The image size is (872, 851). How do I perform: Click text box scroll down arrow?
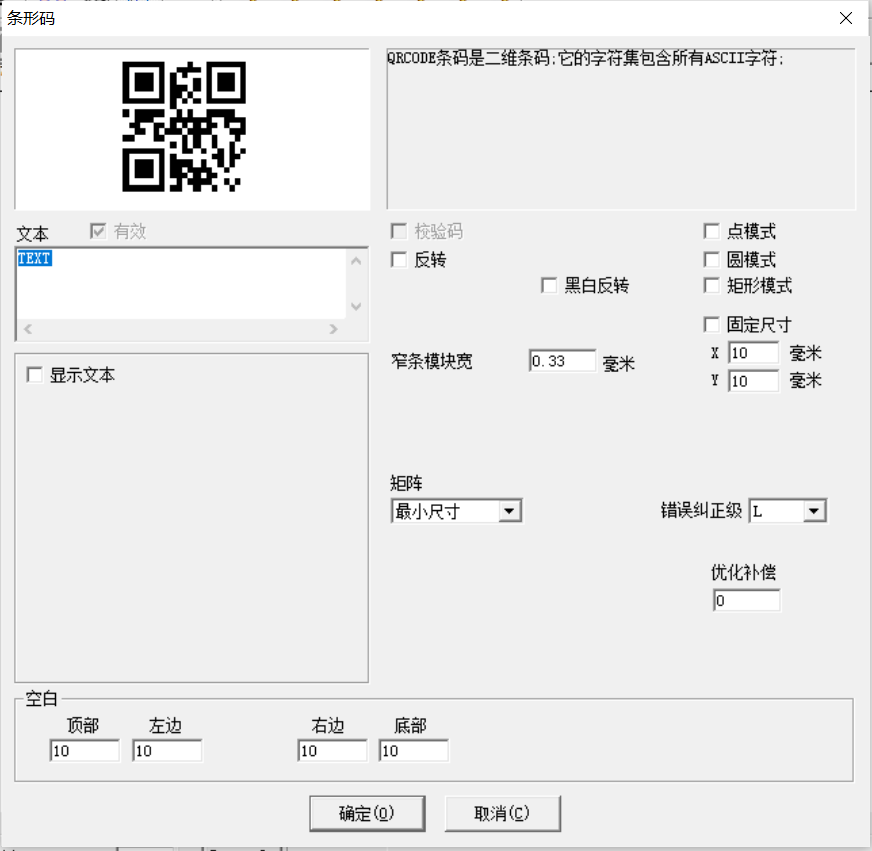coord(356,306)
